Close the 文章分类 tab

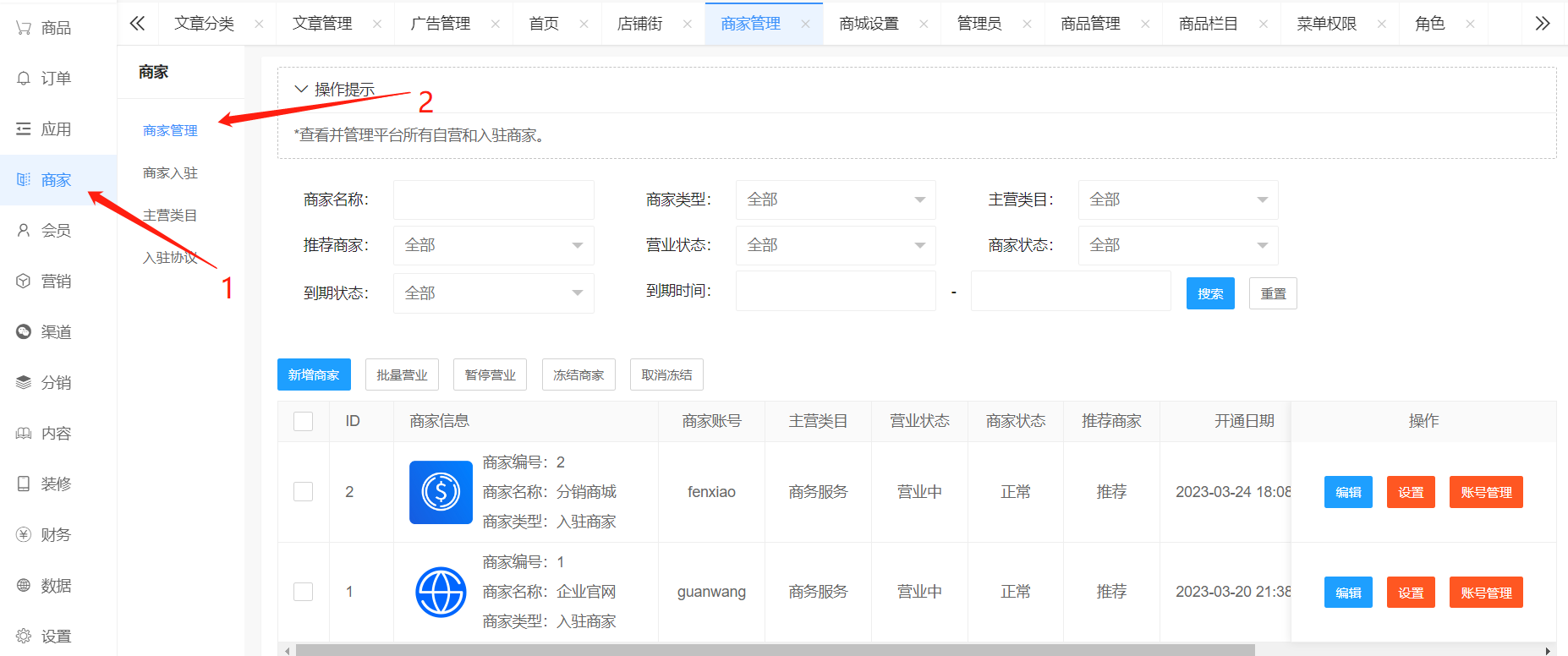point(259,25)
